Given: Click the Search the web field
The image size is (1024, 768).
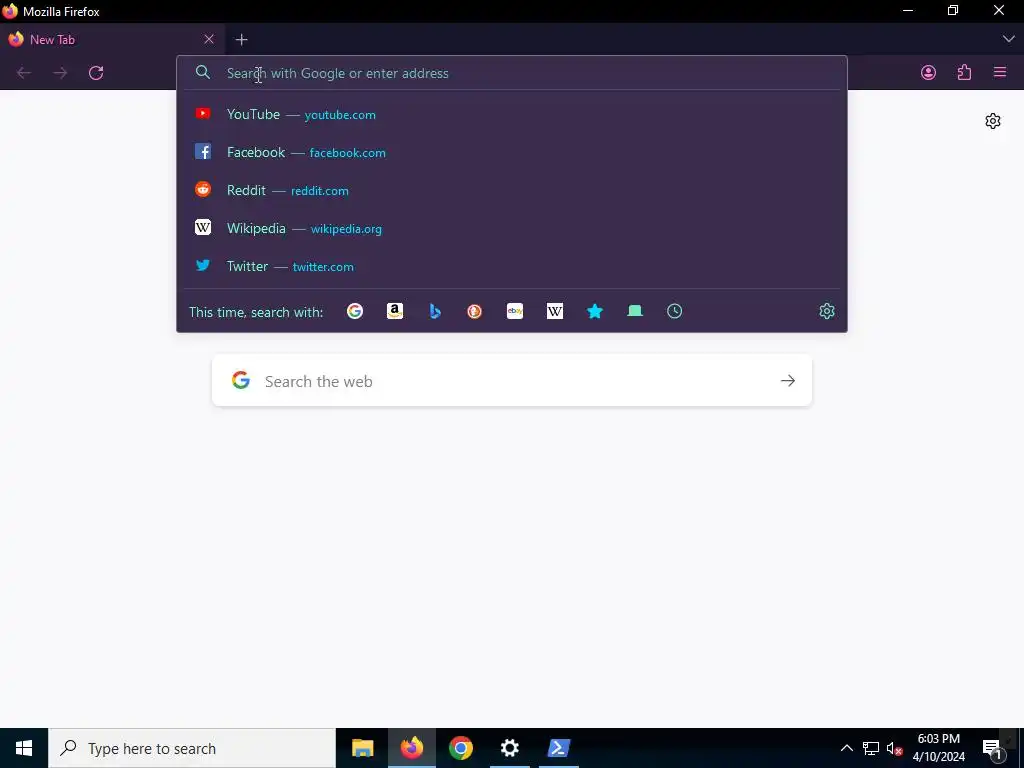Looking at the screenshot, I should [x=512, y=381].
